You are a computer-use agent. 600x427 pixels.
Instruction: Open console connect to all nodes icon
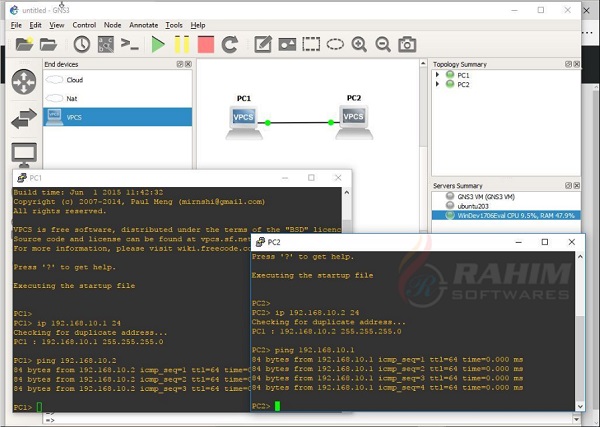coord(129,44)
